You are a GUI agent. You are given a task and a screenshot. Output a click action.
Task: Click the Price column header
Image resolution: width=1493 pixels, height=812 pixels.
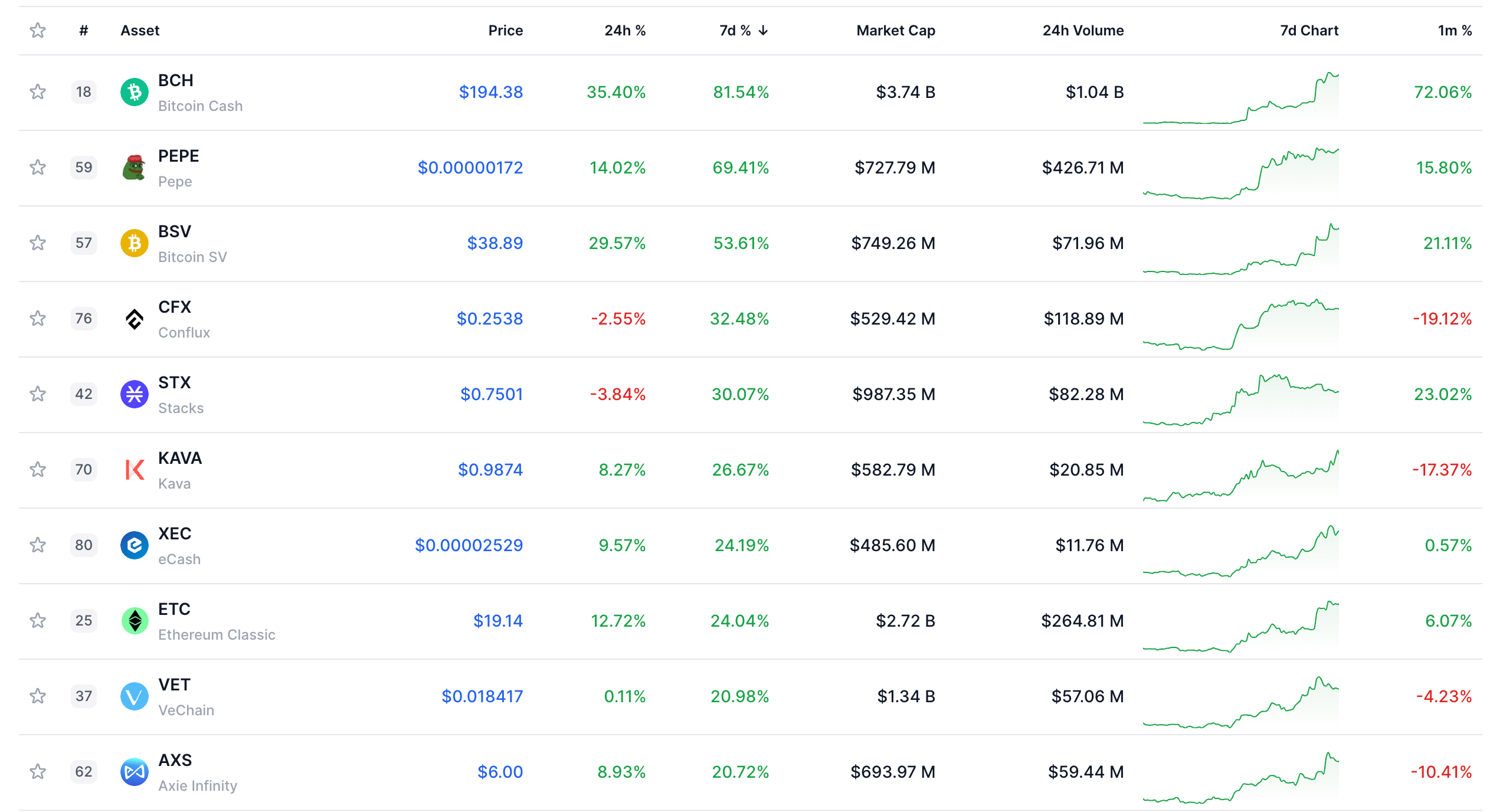coord(505,31)
